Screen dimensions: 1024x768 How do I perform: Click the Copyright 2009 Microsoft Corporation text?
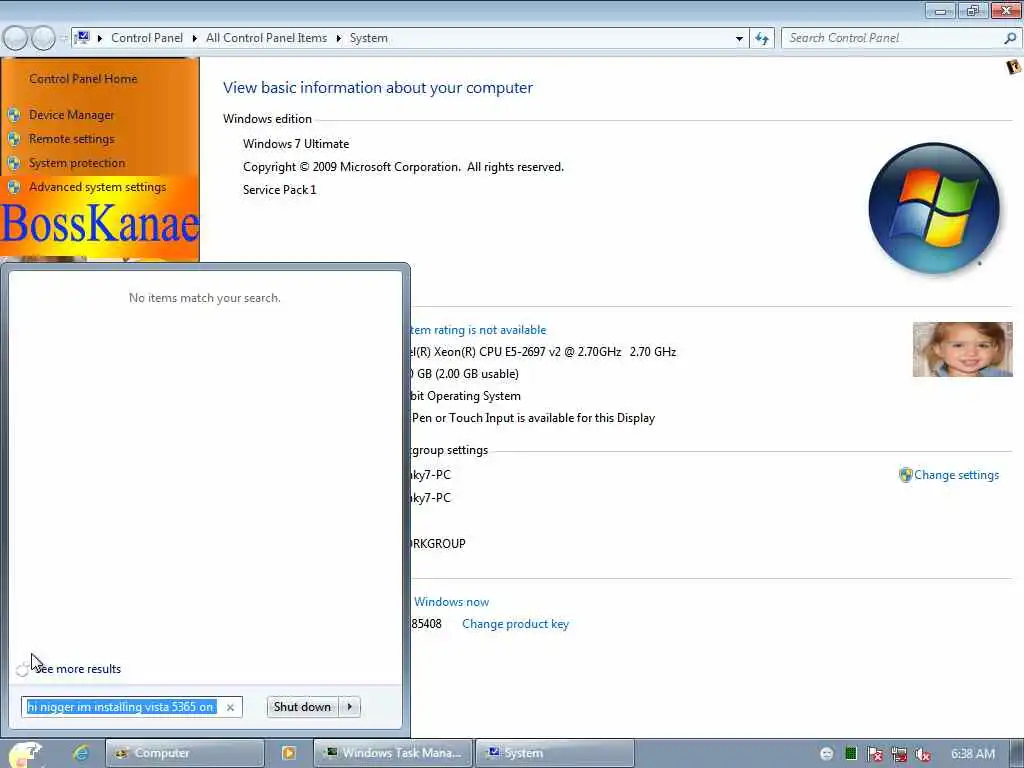tap(403, 167)
